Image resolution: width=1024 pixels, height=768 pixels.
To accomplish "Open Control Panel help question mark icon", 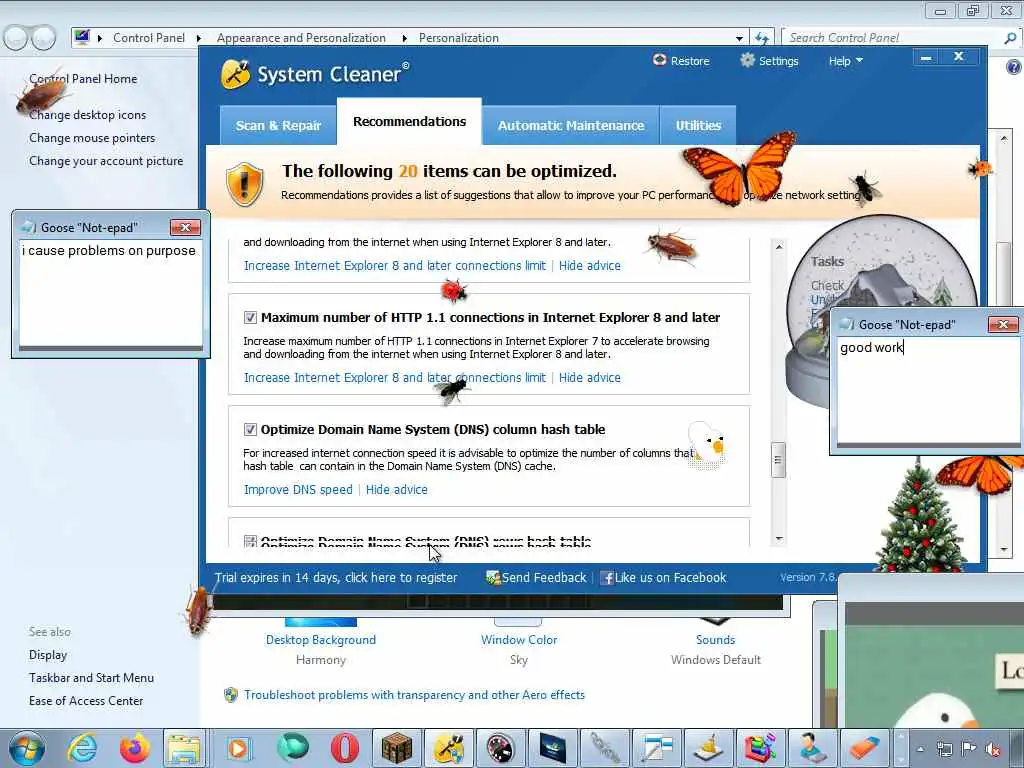I will pos(1014,67).
